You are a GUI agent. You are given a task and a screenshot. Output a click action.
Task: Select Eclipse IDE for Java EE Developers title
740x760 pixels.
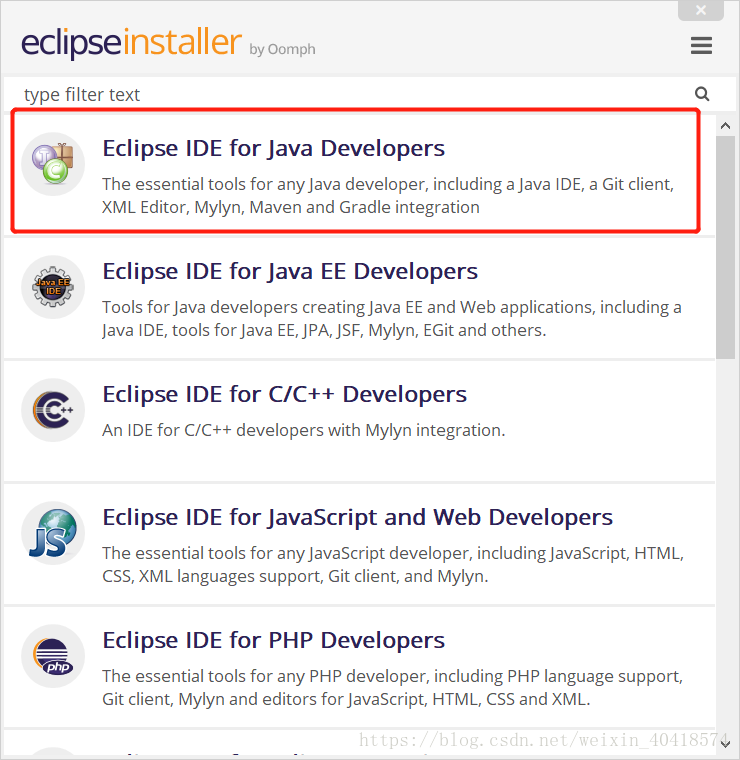[x=290, y=271]
